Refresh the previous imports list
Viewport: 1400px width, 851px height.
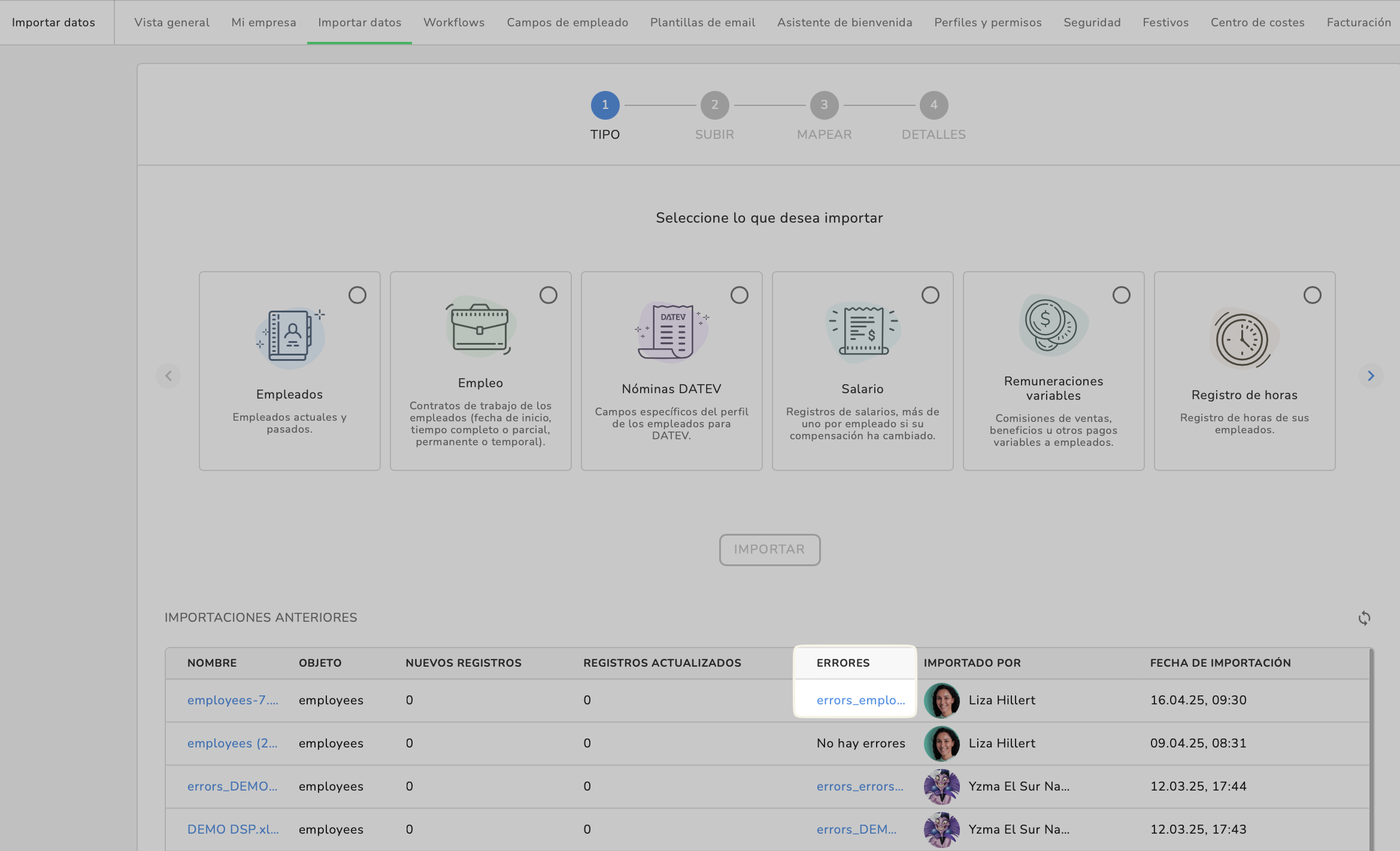[1364, 618]
